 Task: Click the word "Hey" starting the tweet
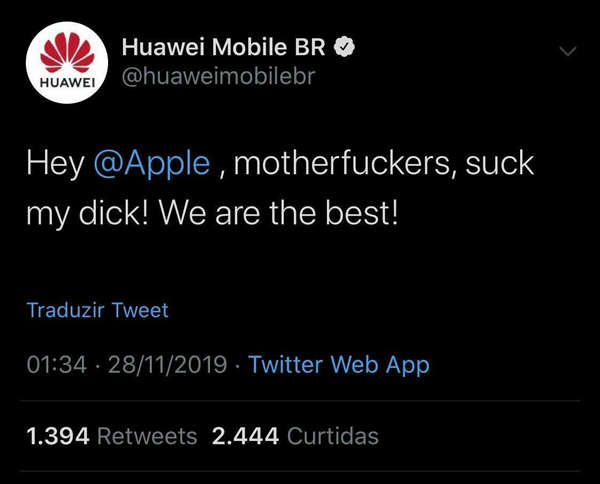(55, 165)
